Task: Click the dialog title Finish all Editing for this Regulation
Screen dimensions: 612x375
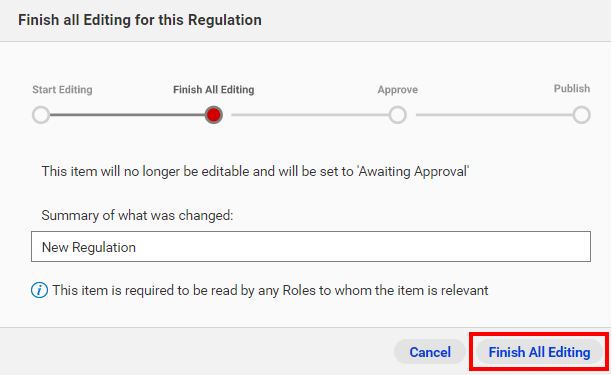Action: [x=140, y=20]
